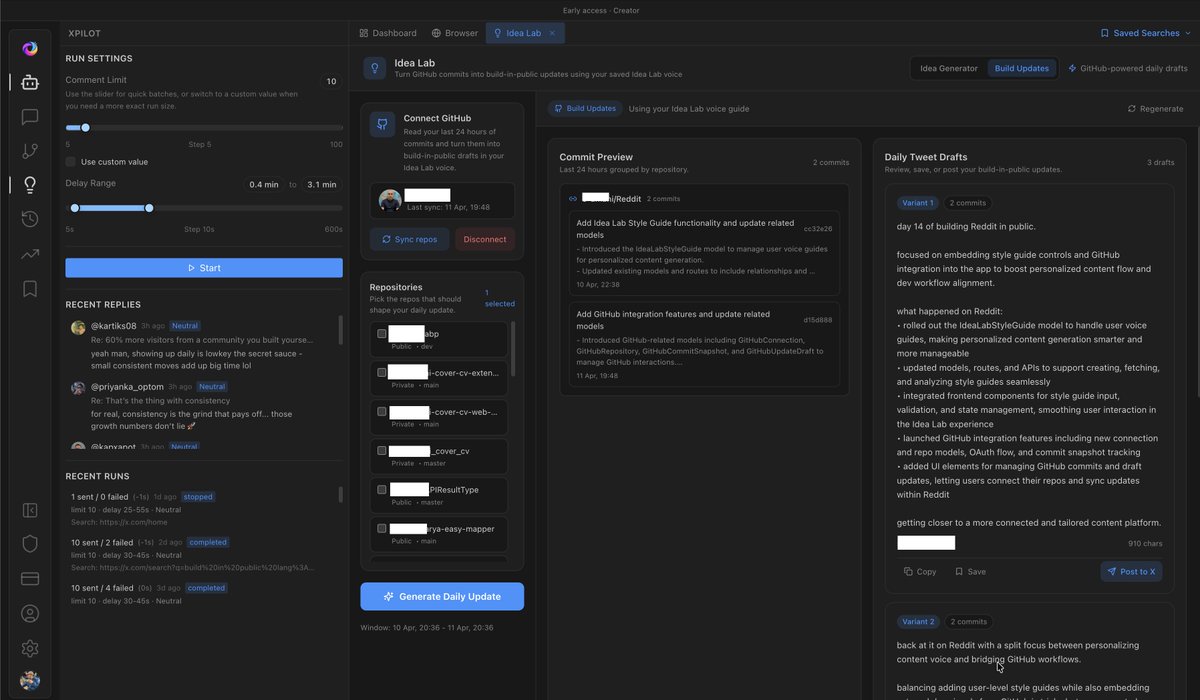Post Variant 1 draft to X

click(x=1131, y=572)
